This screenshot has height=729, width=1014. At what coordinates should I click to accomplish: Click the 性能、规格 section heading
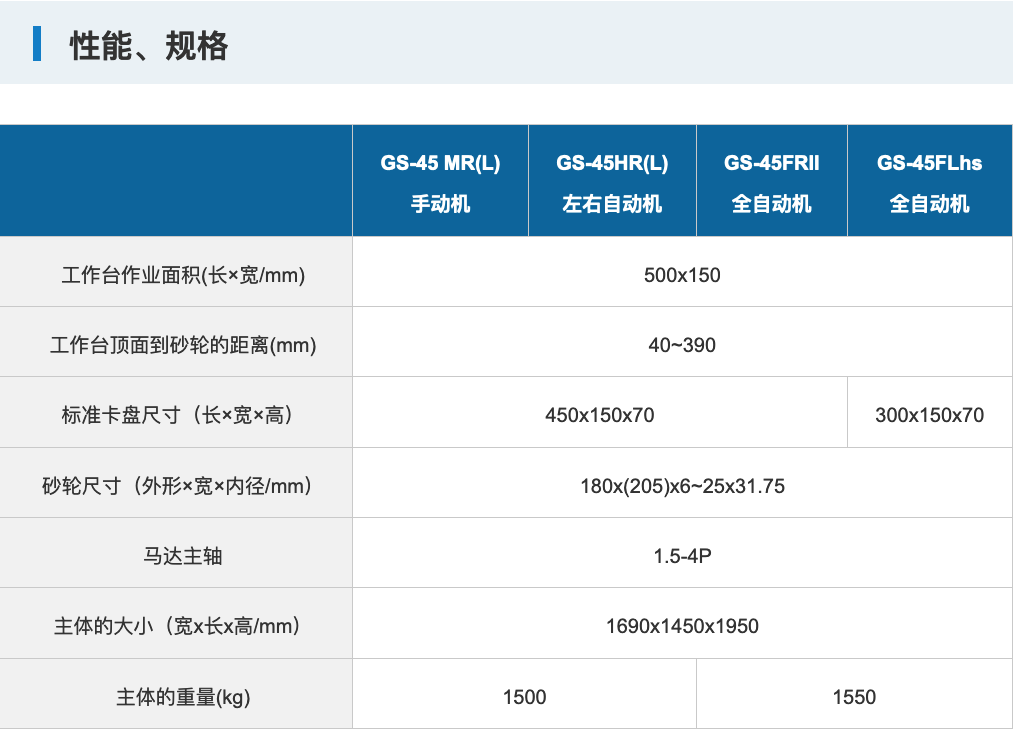coord(149,46)
